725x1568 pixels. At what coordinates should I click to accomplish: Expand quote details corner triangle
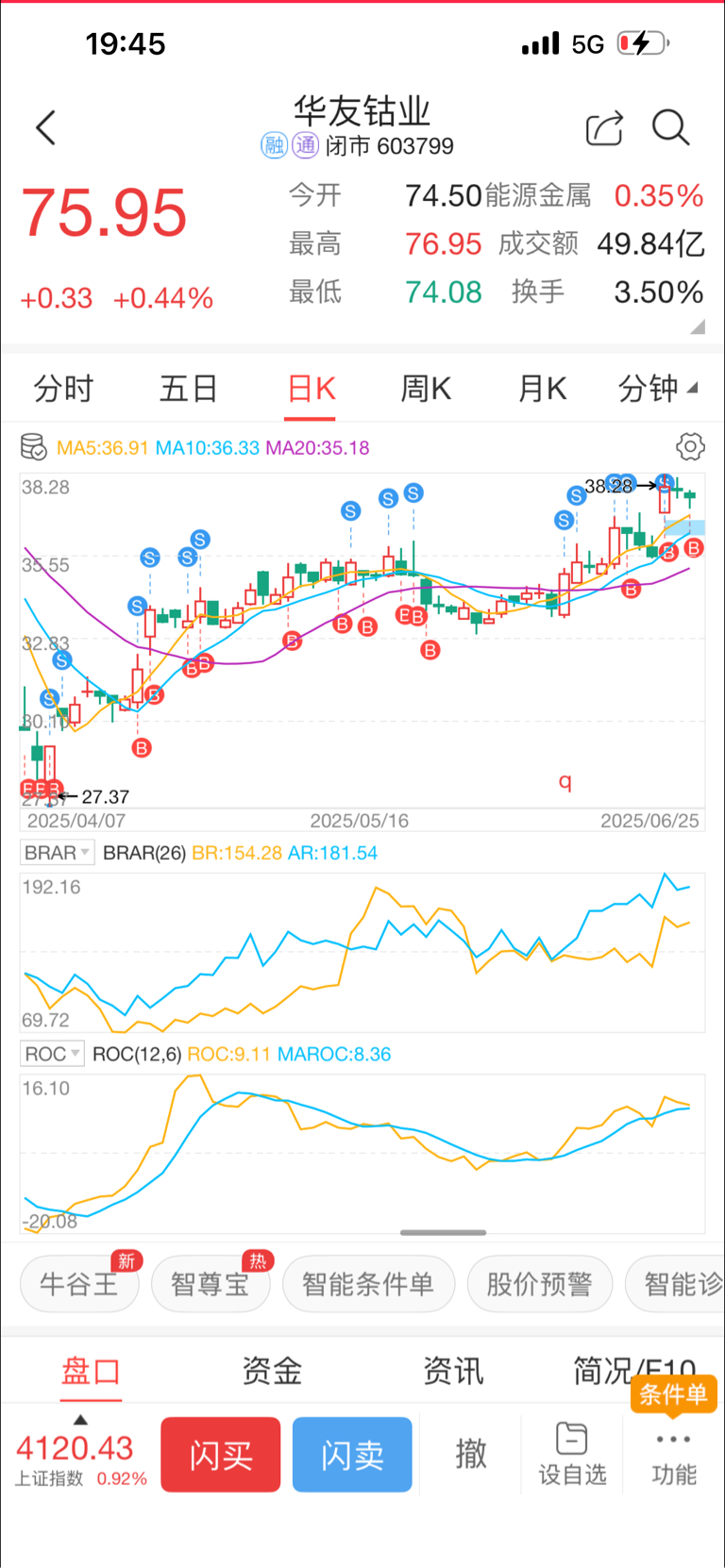pos(698,326)
